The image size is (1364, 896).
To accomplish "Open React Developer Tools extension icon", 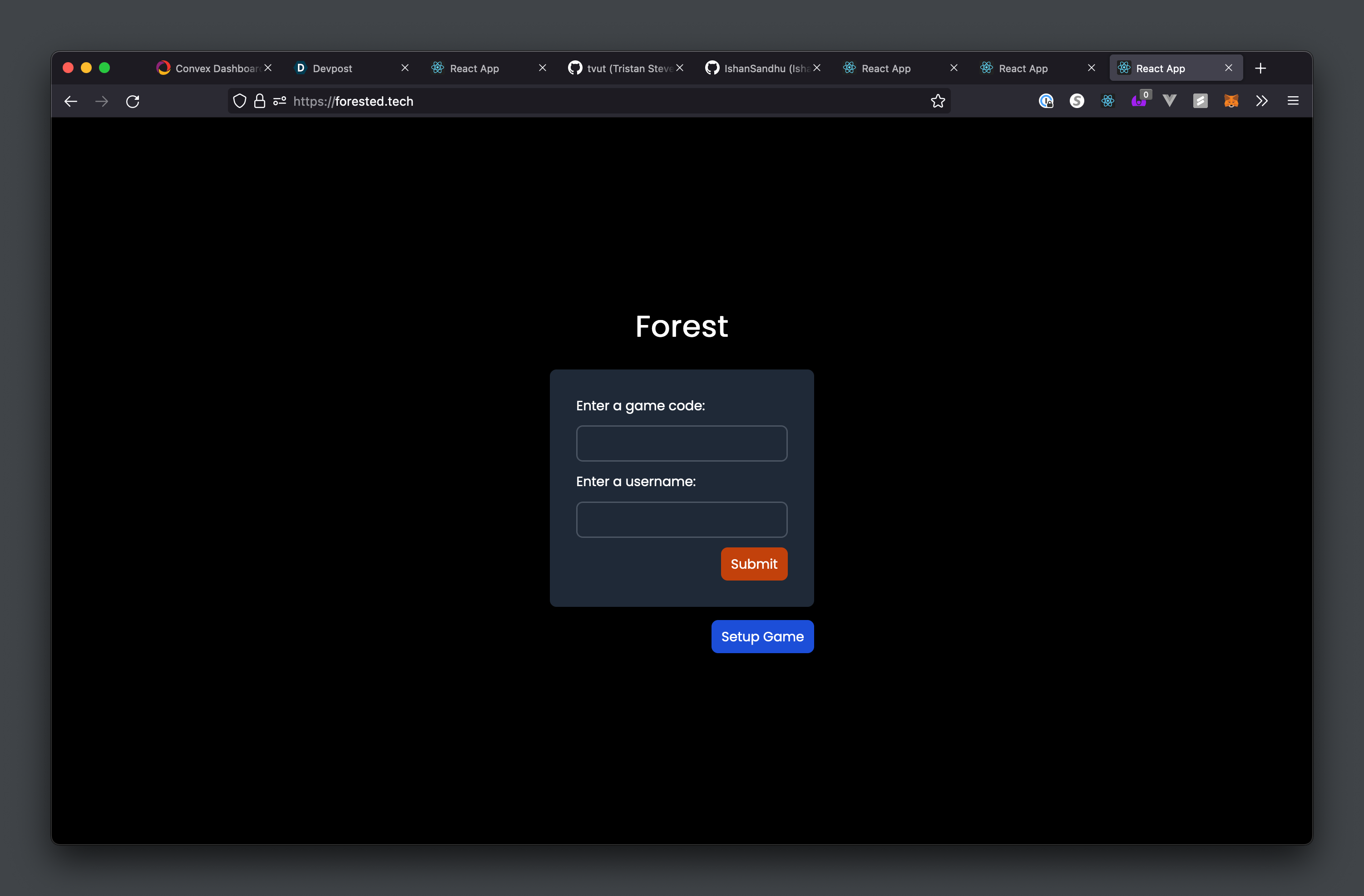I will tap(1107, 101).
